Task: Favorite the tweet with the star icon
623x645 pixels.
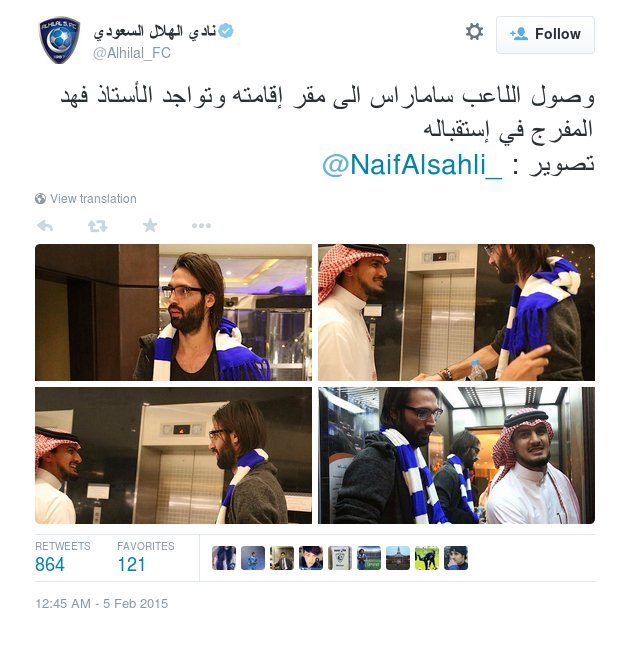Action: pos(150,225)
